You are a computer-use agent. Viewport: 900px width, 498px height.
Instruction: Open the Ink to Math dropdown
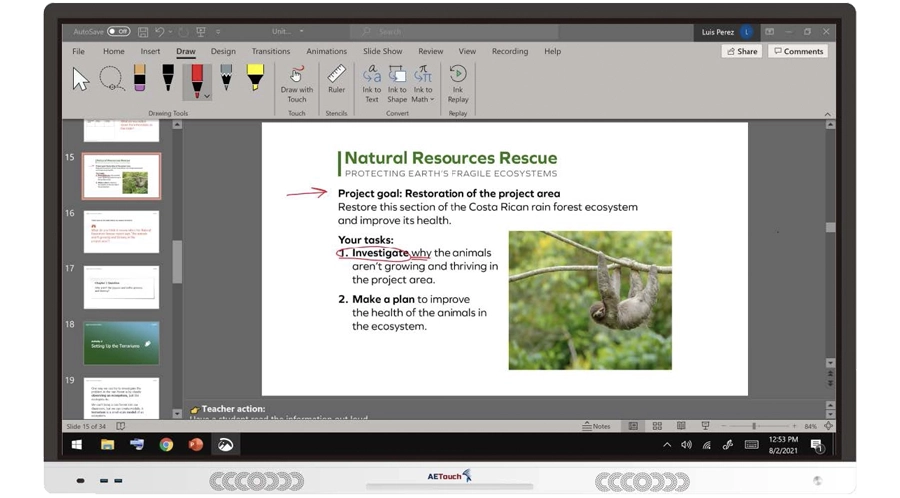[x=423, y=99]
